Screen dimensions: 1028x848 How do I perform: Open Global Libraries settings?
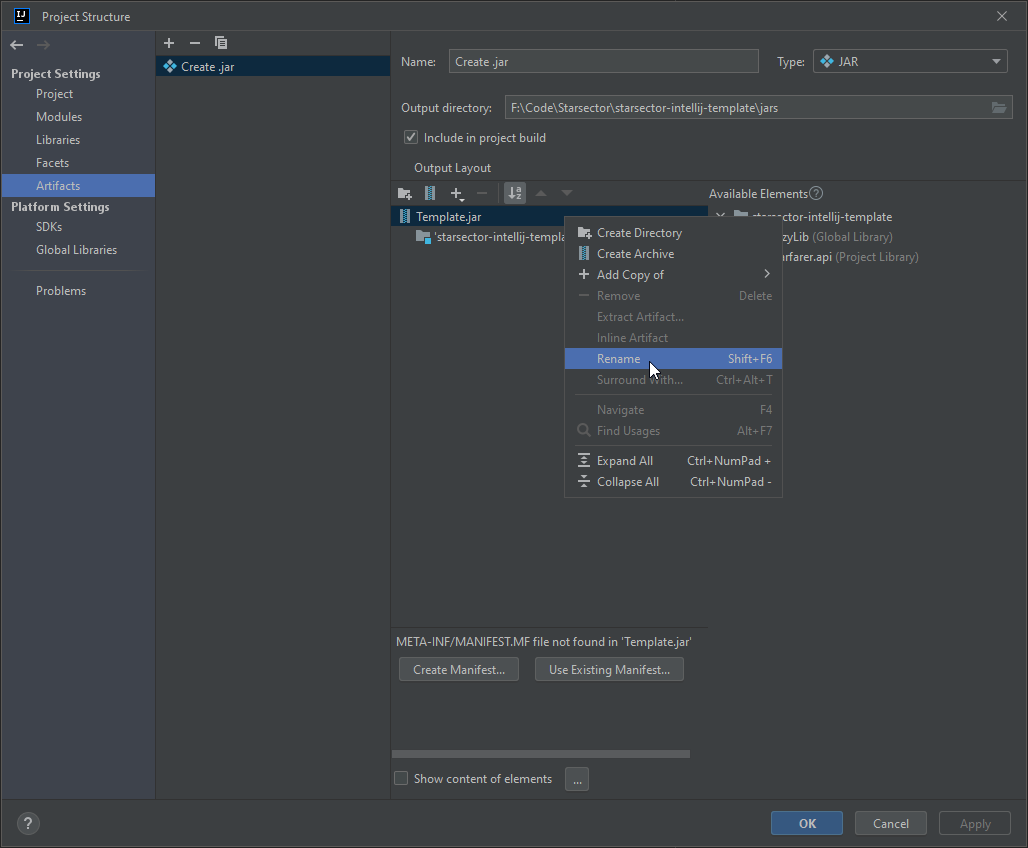(77, 250)
